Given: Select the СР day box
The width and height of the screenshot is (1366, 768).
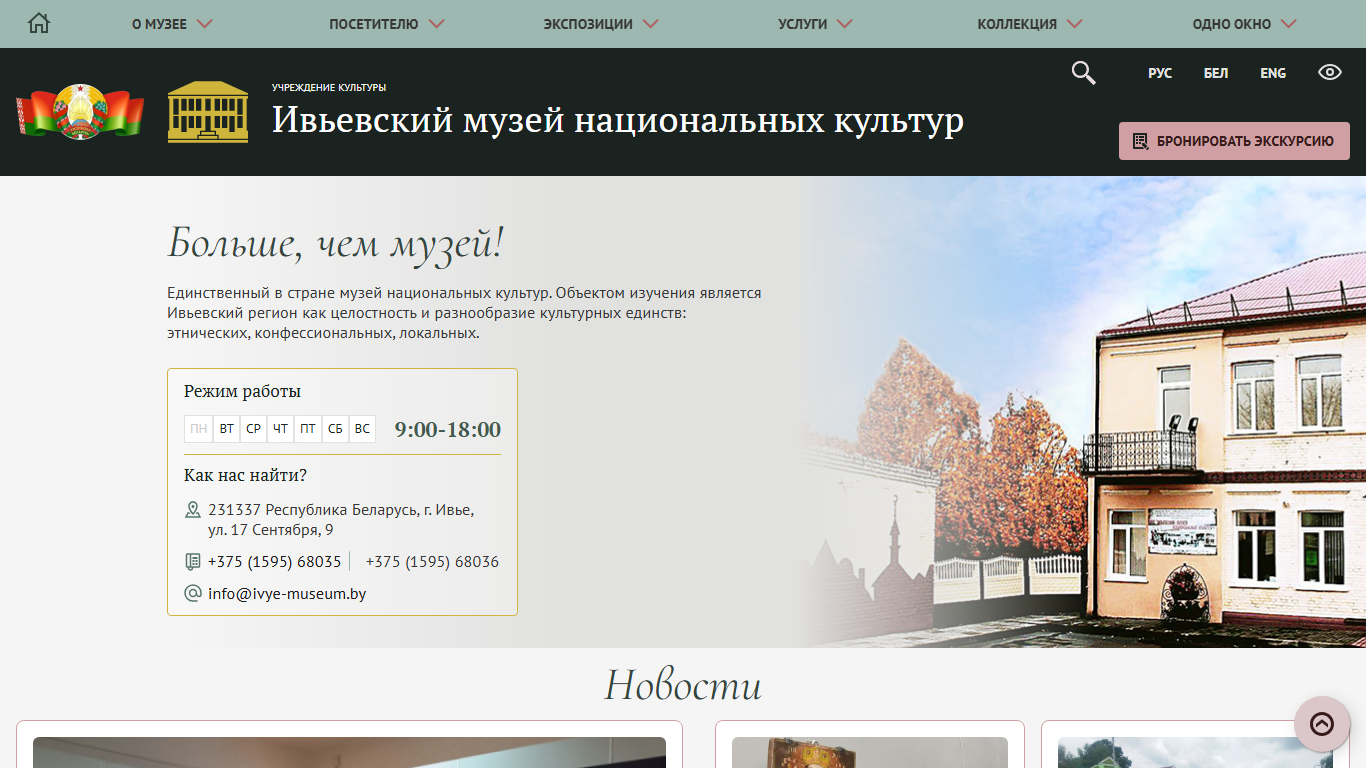Looking at the screenshot, I should click(254, 429).
